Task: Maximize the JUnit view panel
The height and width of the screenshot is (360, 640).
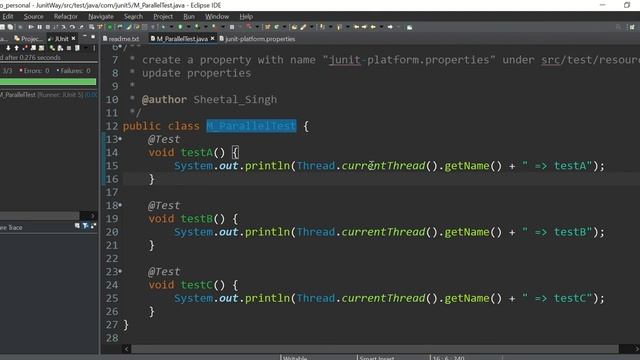Action: pos(93,37)
